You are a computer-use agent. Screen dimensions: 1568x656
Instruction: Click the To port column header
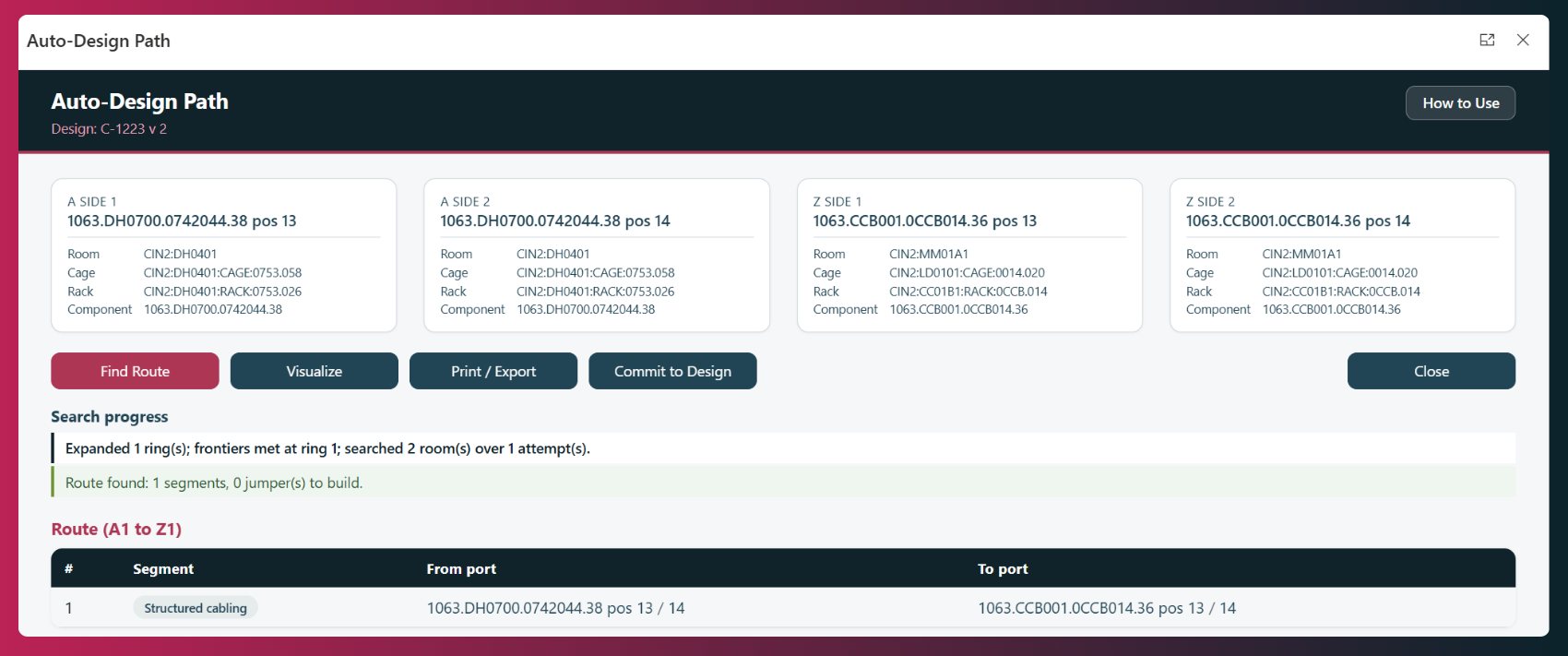coord(1003,569)
